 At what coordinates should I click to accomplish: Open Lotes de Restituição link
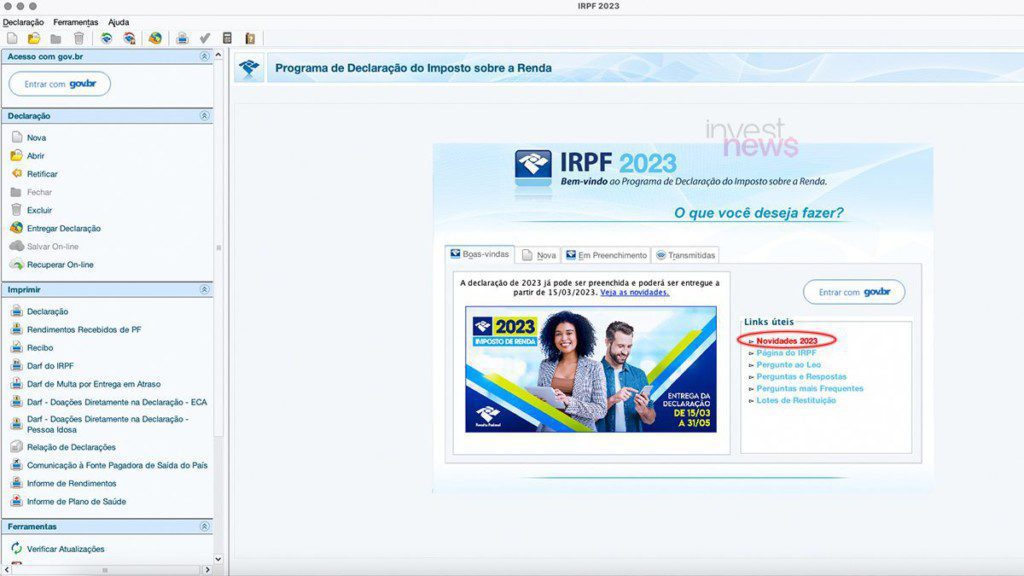pos(796,400)
